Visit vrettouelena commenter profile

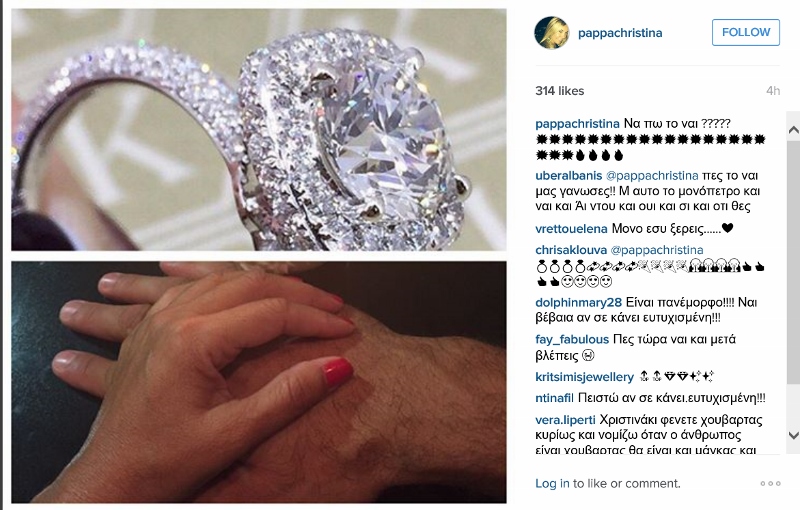pos(571,228)
